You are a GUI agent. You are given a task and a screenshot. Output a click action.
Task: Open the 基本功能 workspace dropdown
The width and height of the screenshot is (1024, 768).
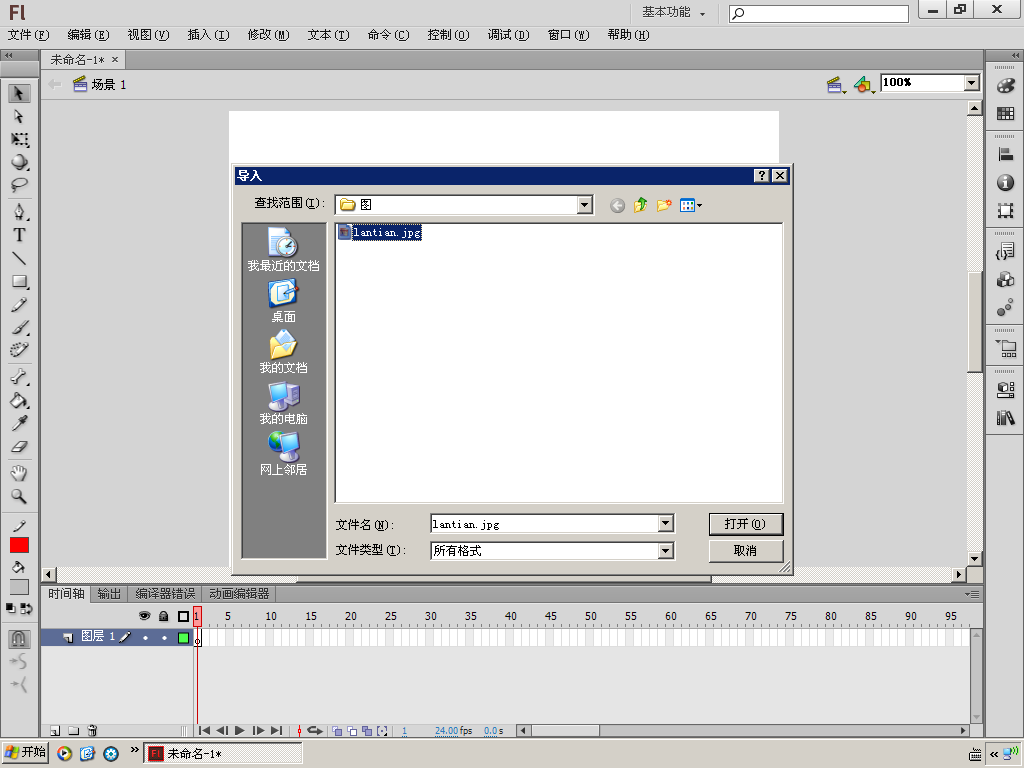tap(674, 12)
